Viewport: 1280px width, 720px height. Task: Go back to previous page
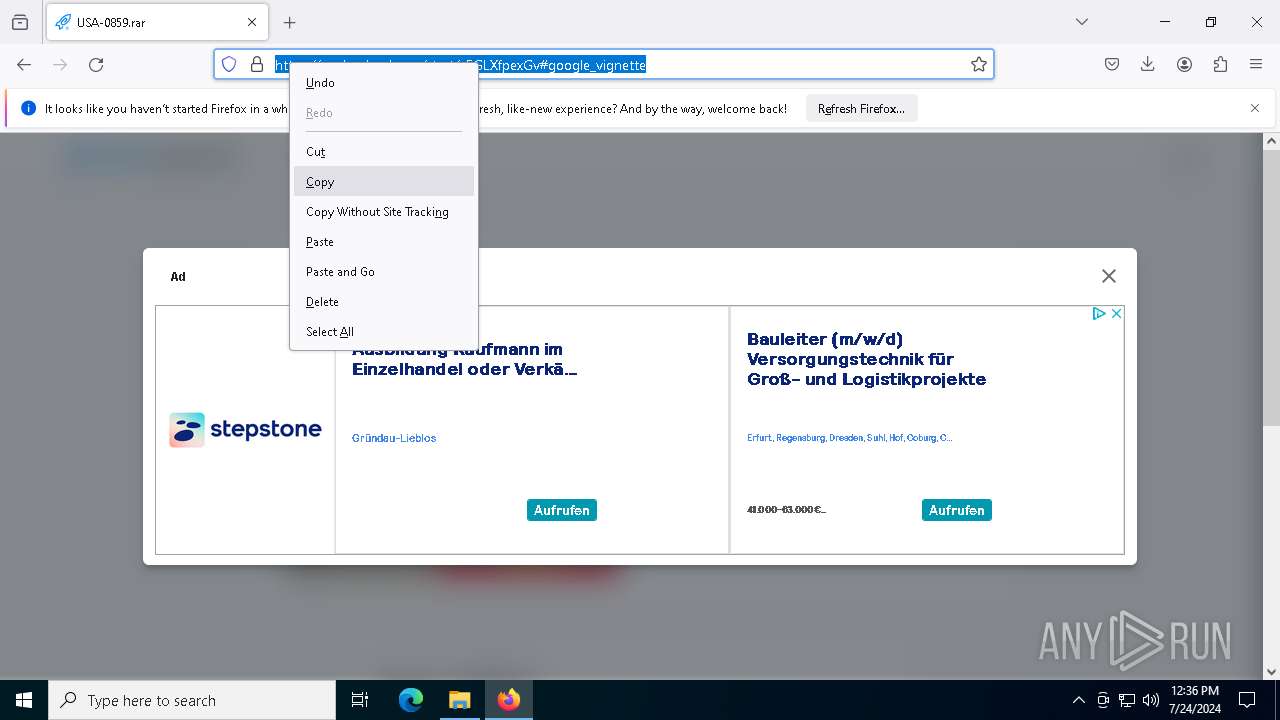24,64
